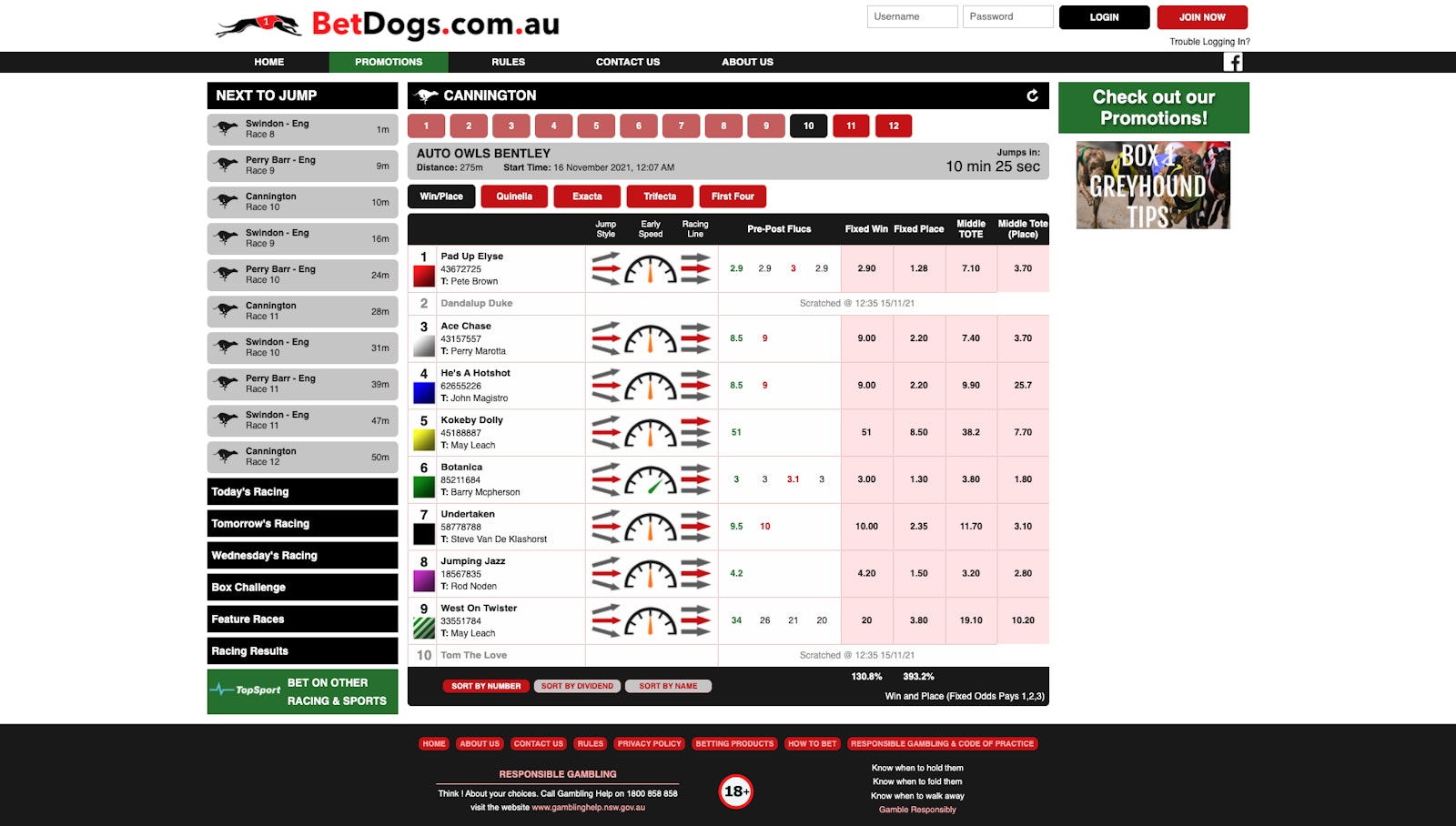The image size is (1456, 826).
Task: Click the Username input field
Action: tap(912, 17)
